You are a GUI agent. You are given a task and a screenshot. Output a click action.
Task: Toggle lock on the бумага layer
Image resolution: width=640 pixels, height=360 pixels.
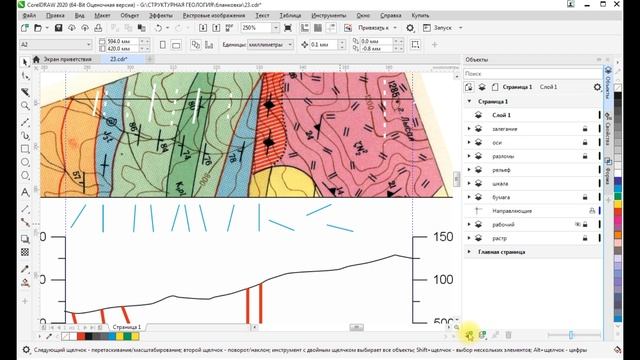coord(585,197)
